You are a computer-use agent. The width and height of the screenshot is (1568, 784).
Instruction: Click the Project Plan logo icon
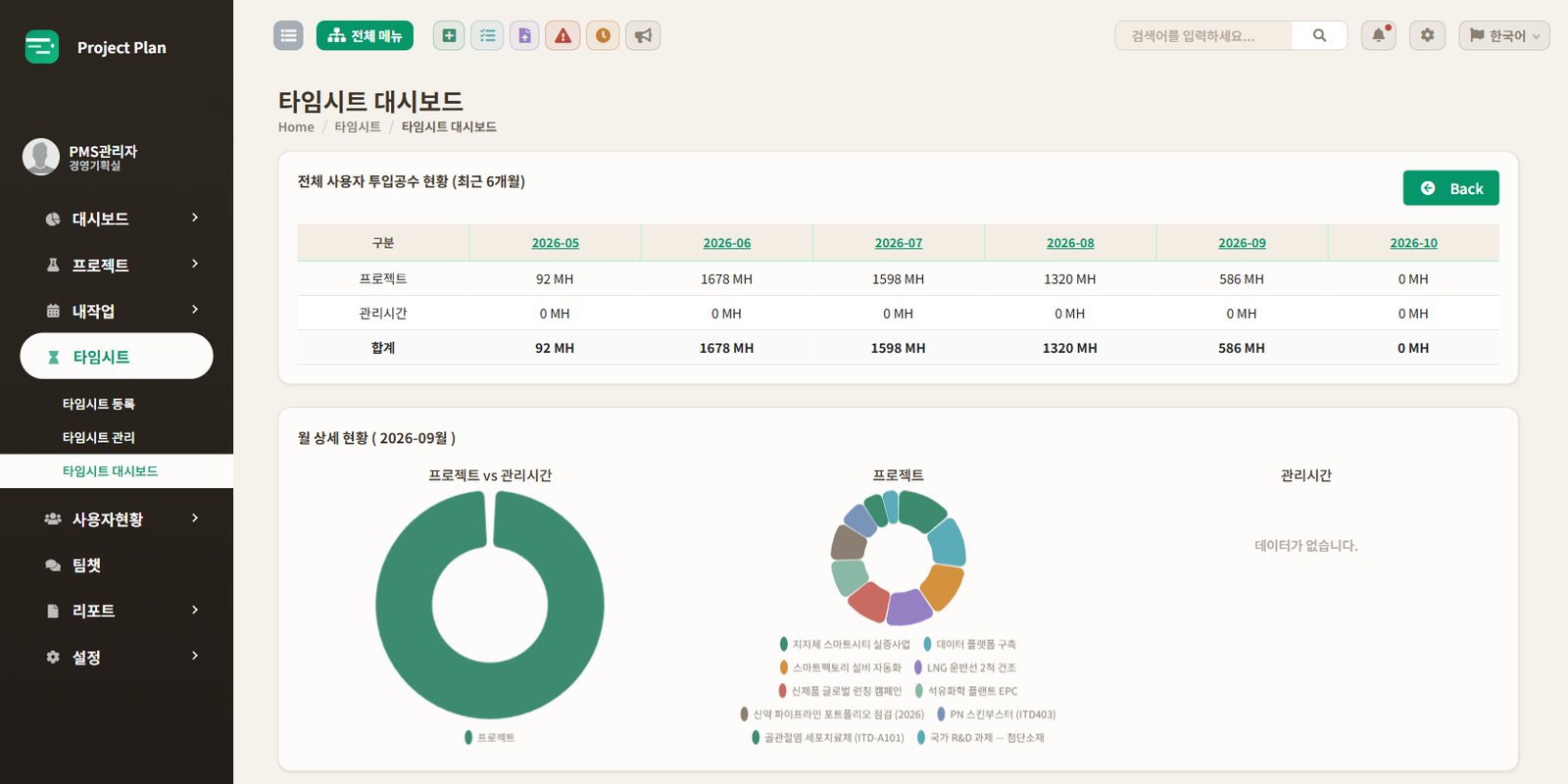tap(42, 47)
